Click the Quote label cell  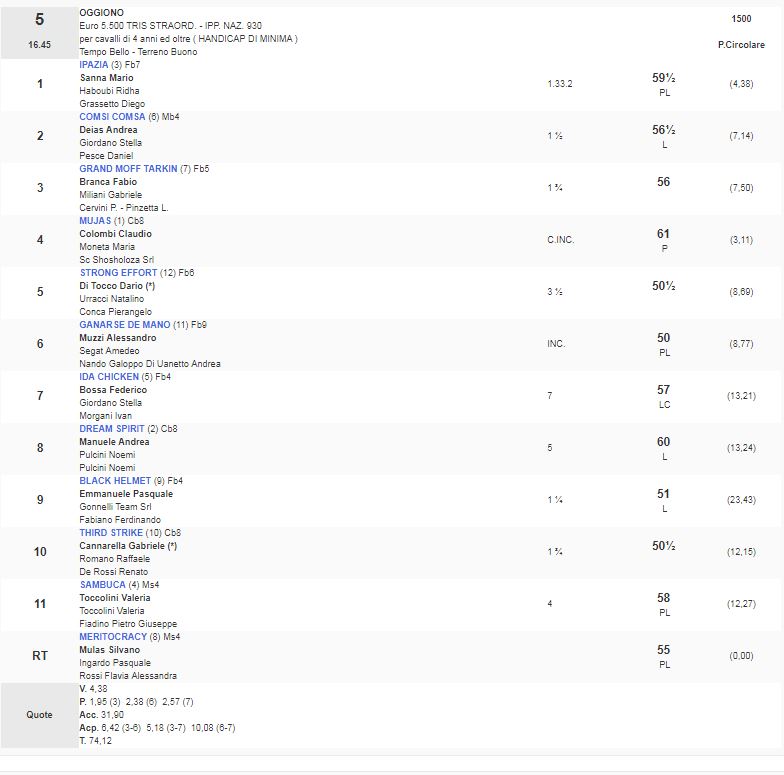point(40,715)
